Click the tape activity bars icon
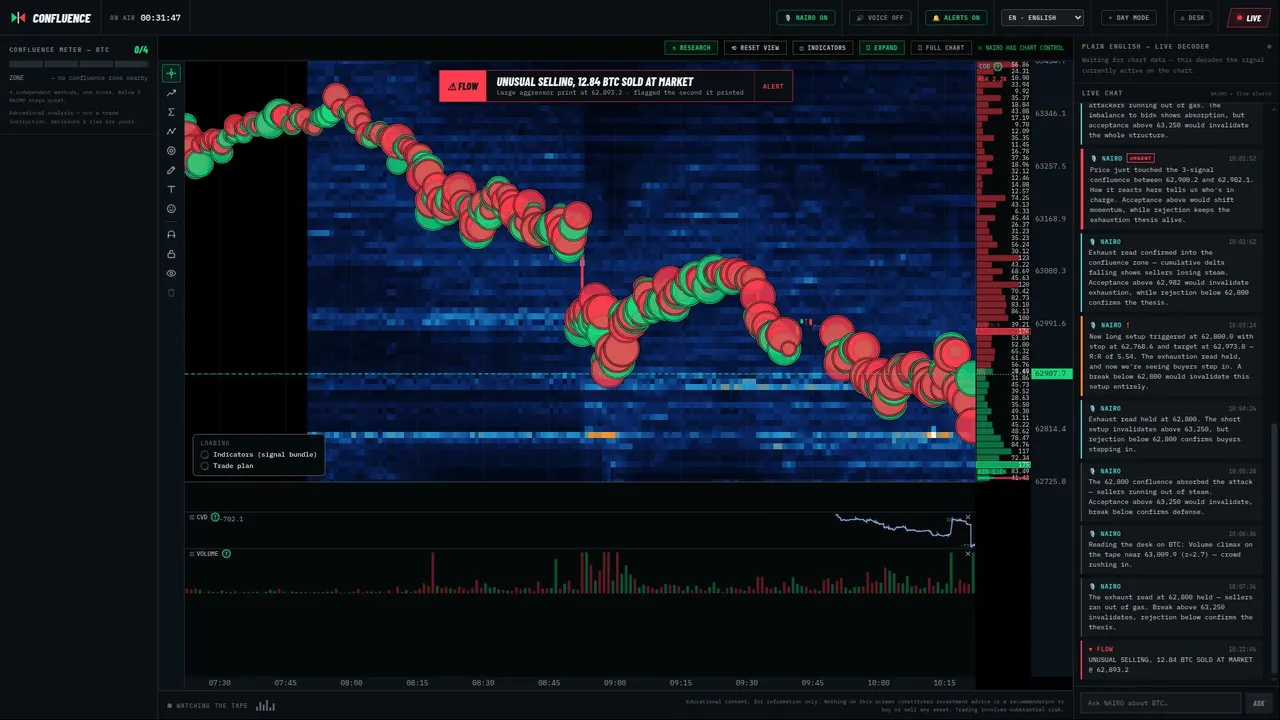1280x720 pixels. 265,706
